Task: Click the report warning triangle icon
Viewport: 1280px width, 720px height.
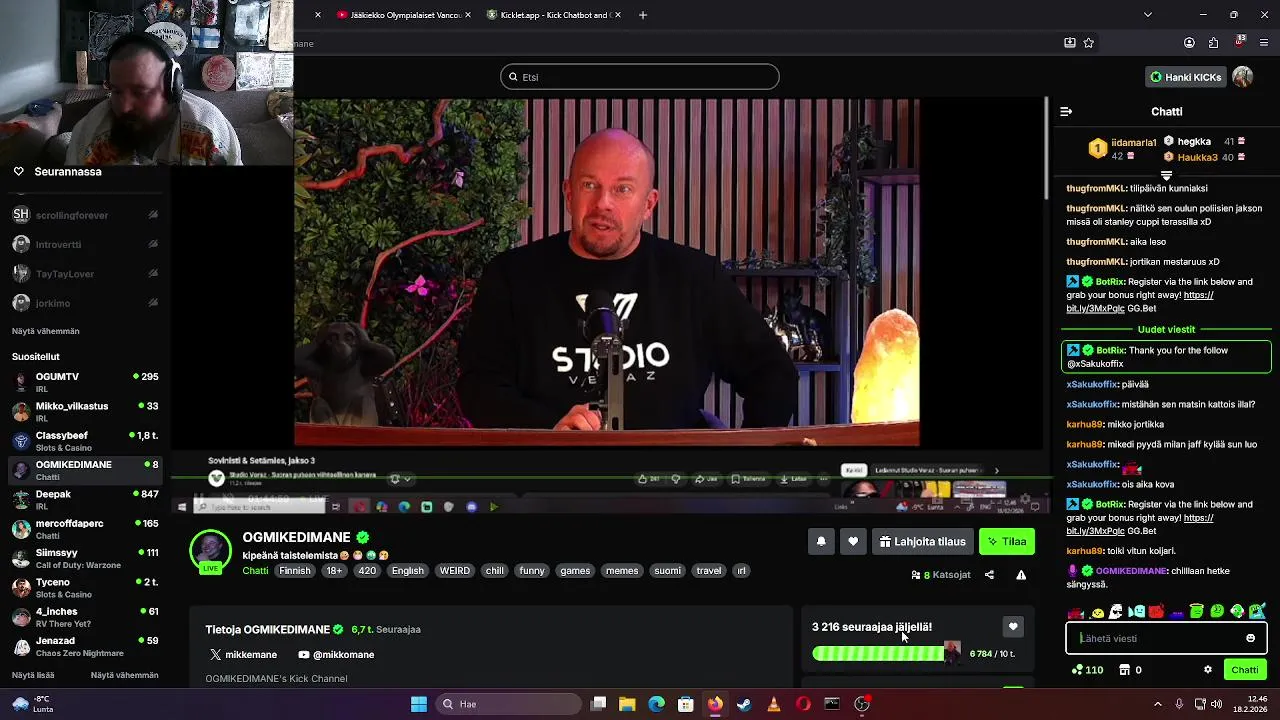Action: click(1021, 575)
